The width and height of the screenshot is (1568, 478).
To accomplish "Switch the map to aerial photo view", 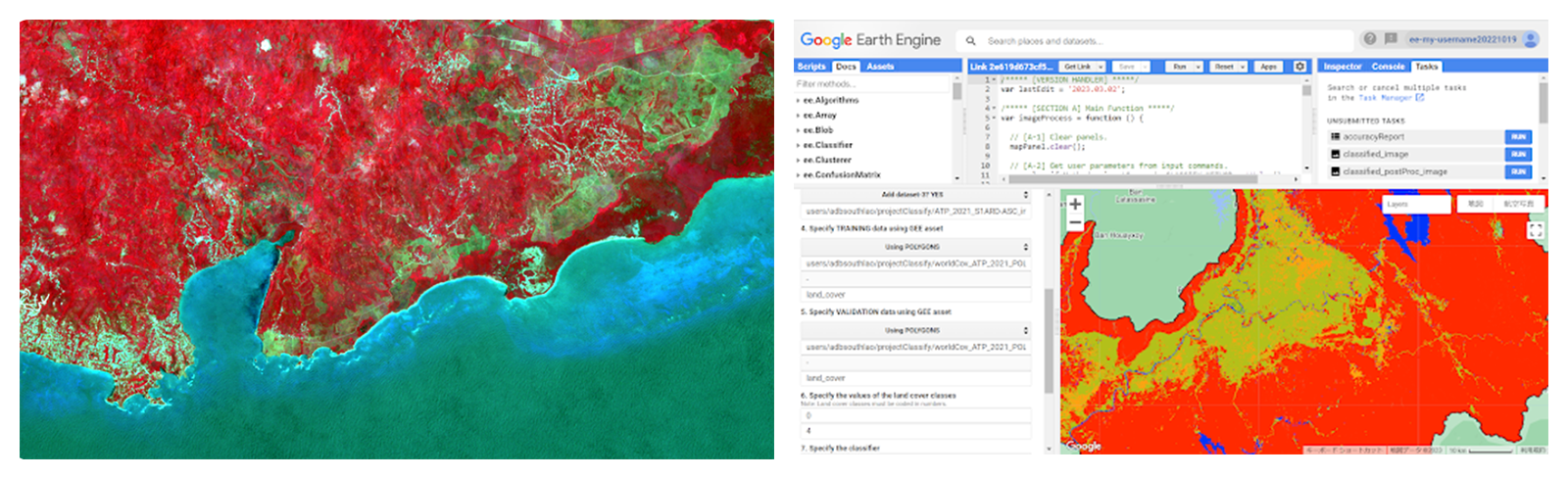I will click(x=1518, y=204).
